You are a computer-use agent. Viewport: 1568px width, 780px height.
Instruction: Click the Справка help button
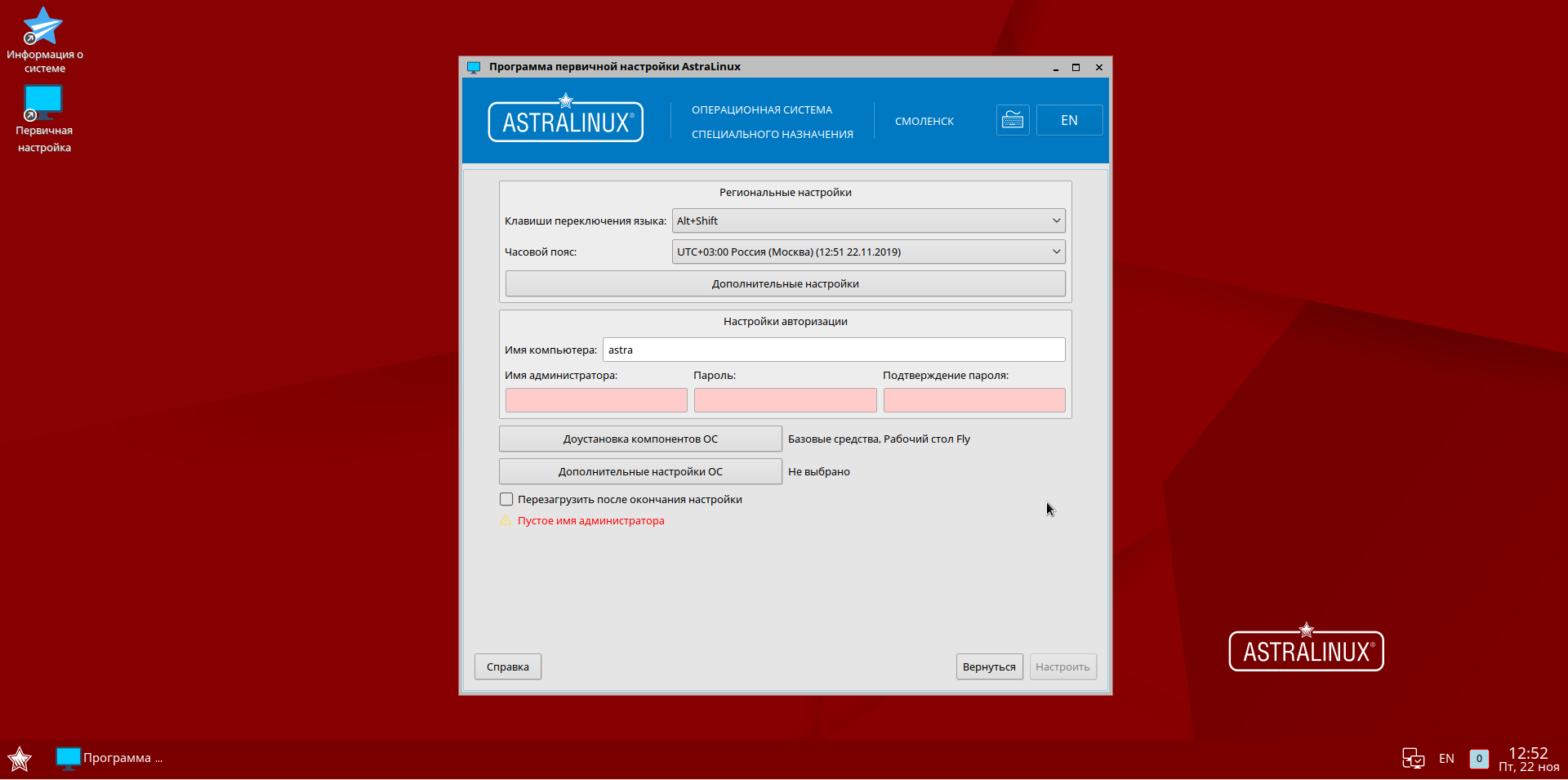[x=507, y=666]
